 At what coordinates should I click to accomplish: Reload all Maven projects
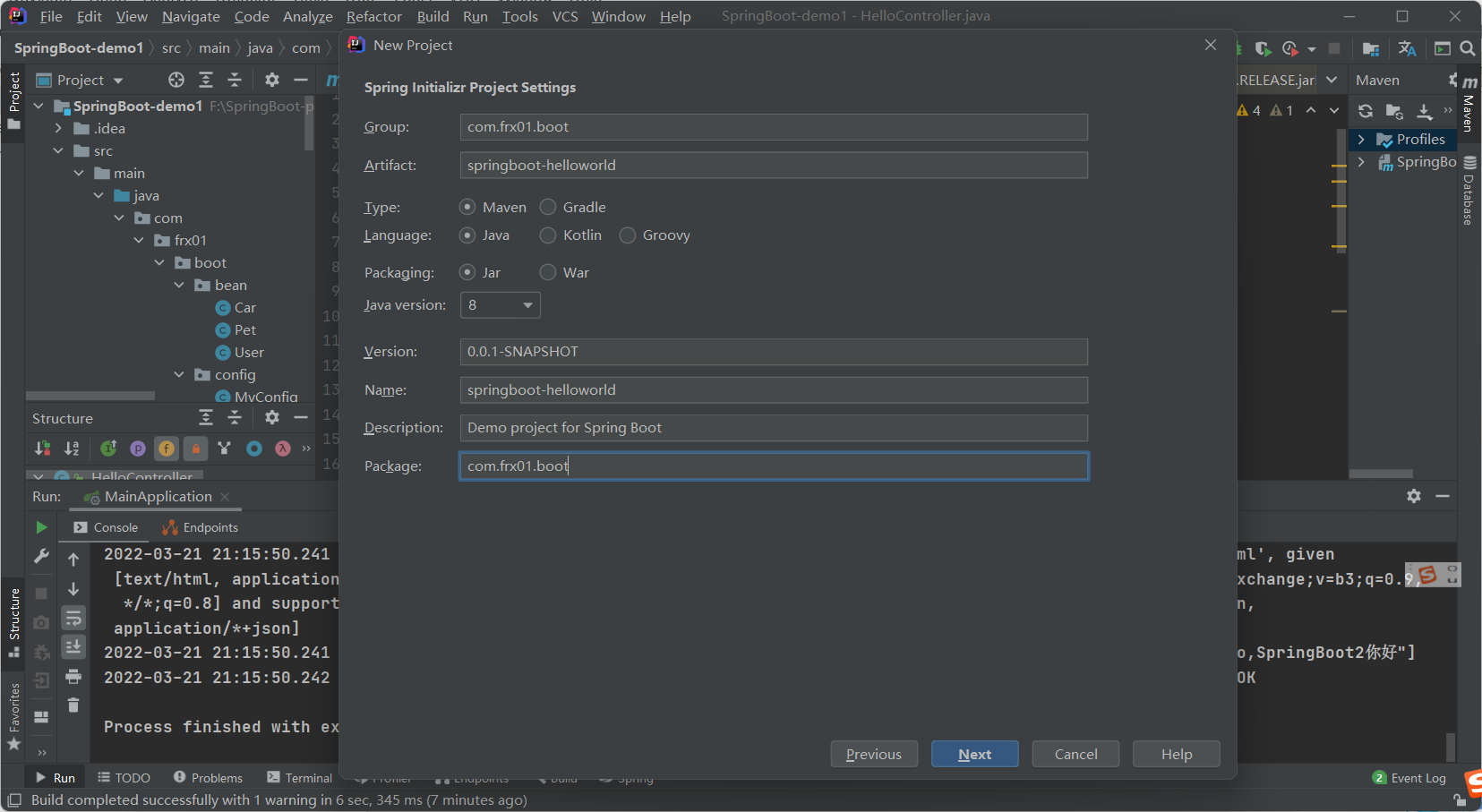1366,111
